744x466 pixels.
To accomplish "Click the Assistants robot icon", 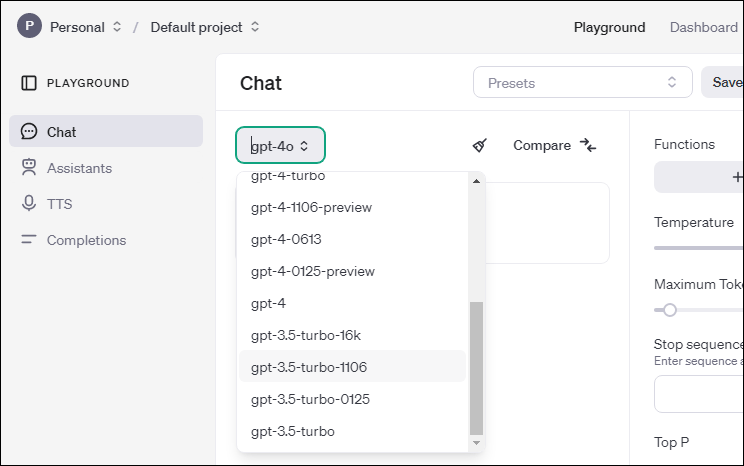I will click(29, 168).
